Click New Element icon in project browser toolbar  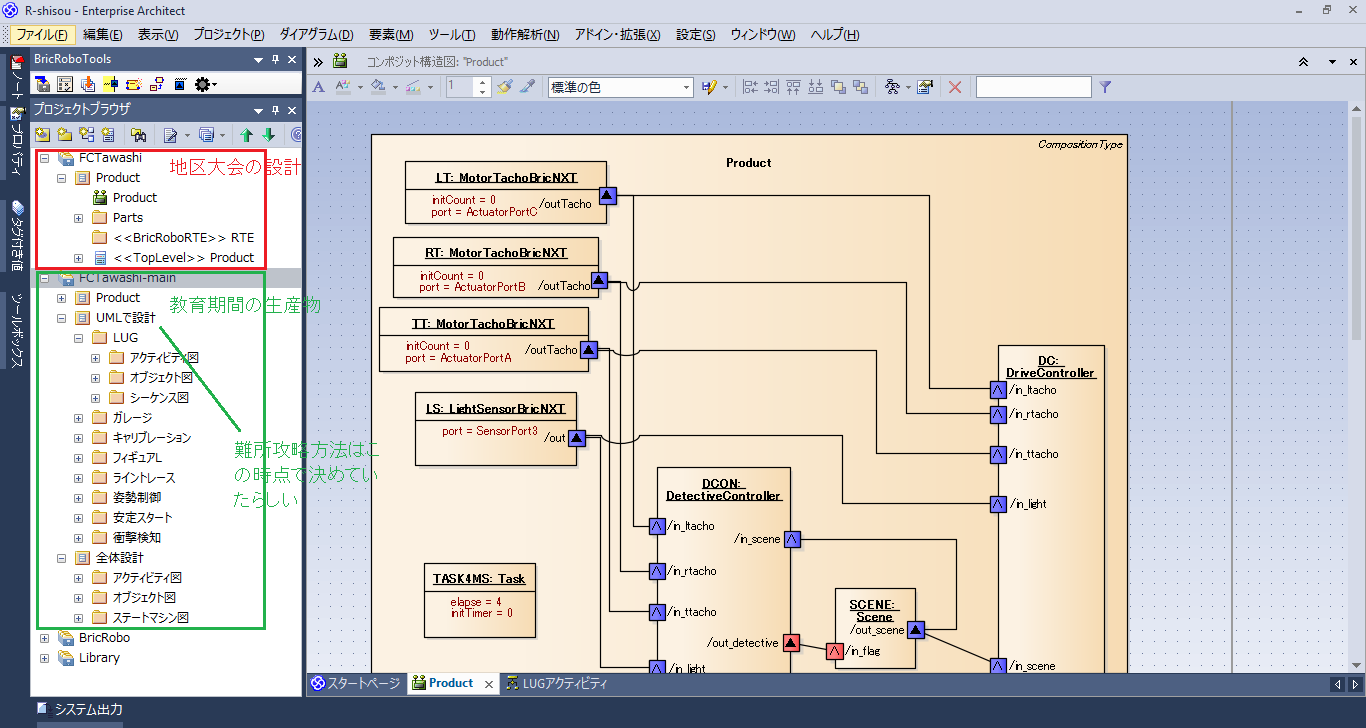pos(108,134)
